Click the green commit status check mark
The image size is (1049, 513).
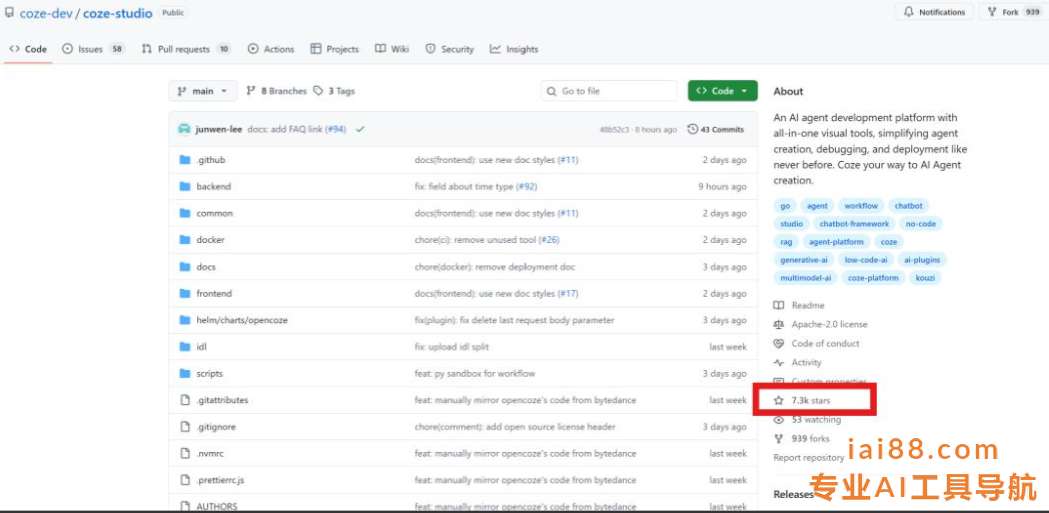[x=361, y=129]
